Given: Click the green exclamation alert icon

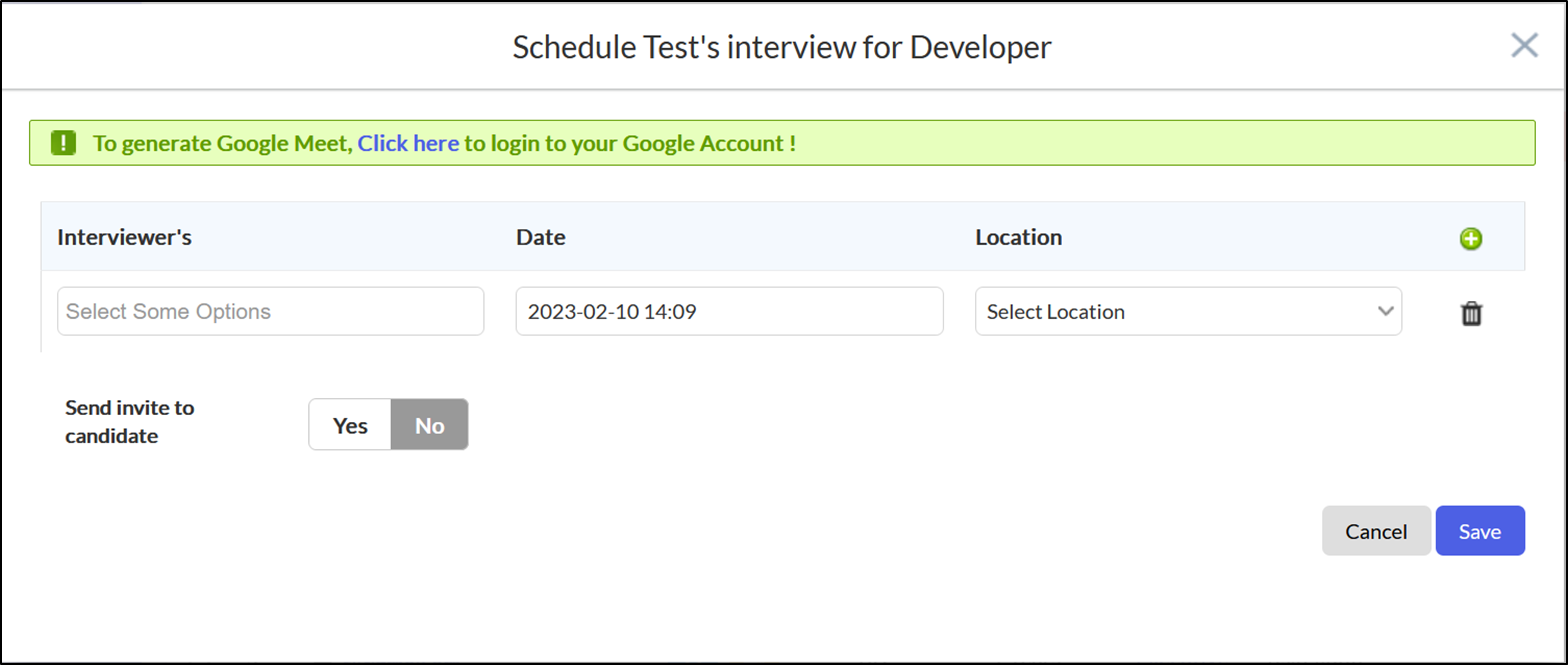Looking at the screenshot, I should coord(63,143).
